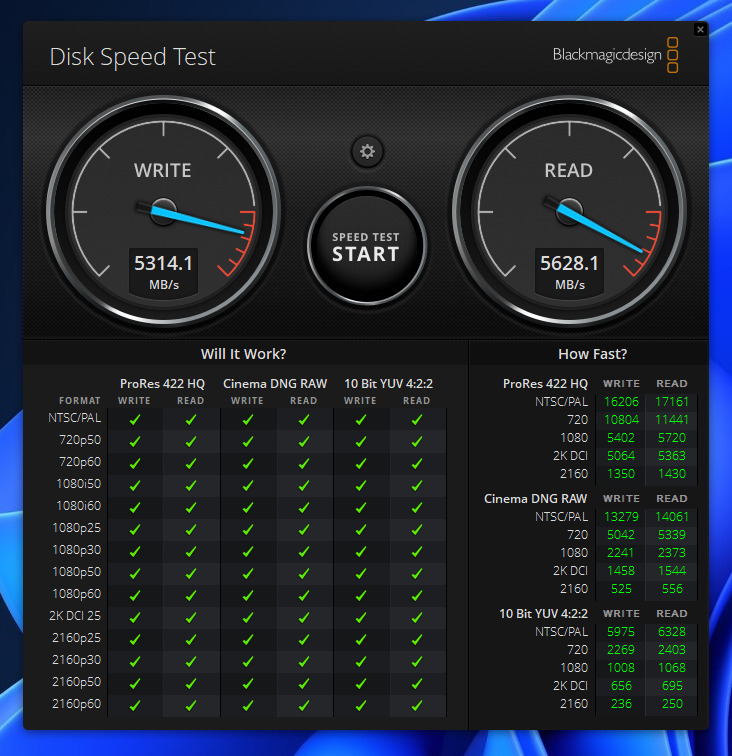Click 10 Bit YUV read checkmark for 720p50
This screenshot has height=756, width=732.
(417, 441)
